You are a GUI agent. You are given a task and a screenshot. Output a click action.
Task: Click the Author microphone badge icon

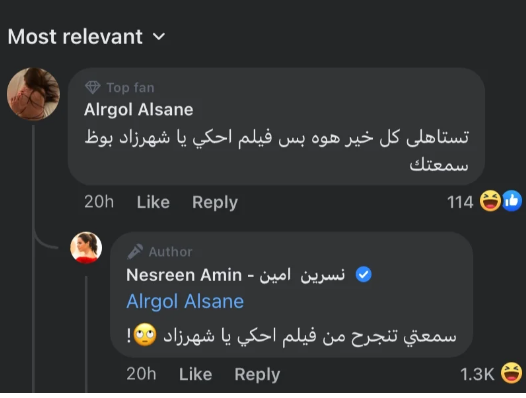135,252
